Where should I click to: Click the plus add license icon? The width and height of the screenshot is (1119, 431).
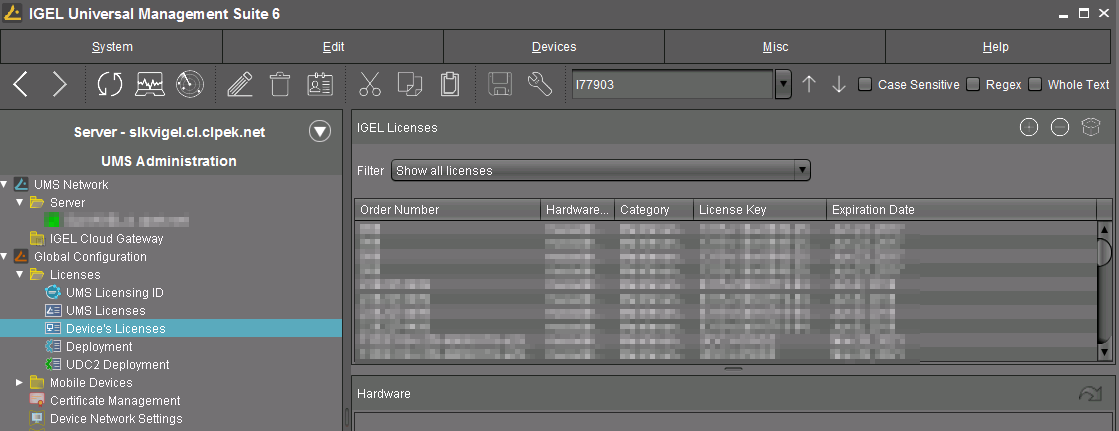coord(1028,128)
